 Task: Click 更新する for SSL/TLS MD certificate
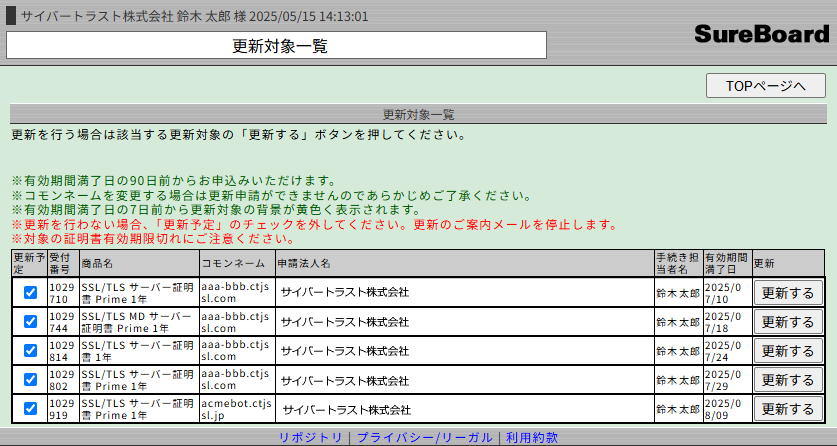tap(788, 322)
